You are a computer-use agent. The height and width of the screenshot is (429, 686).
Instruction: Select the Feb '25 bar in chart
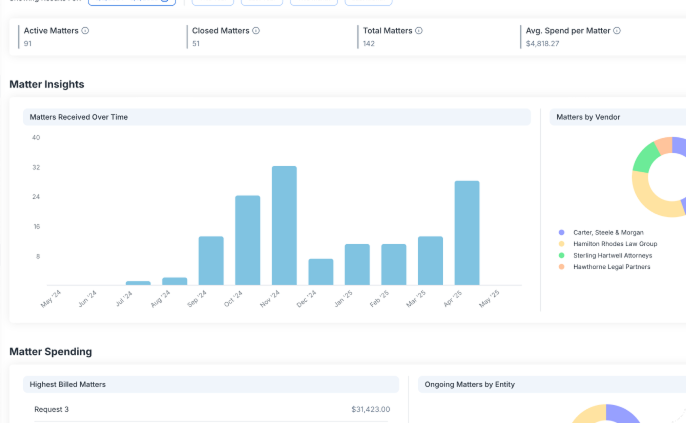394,265
